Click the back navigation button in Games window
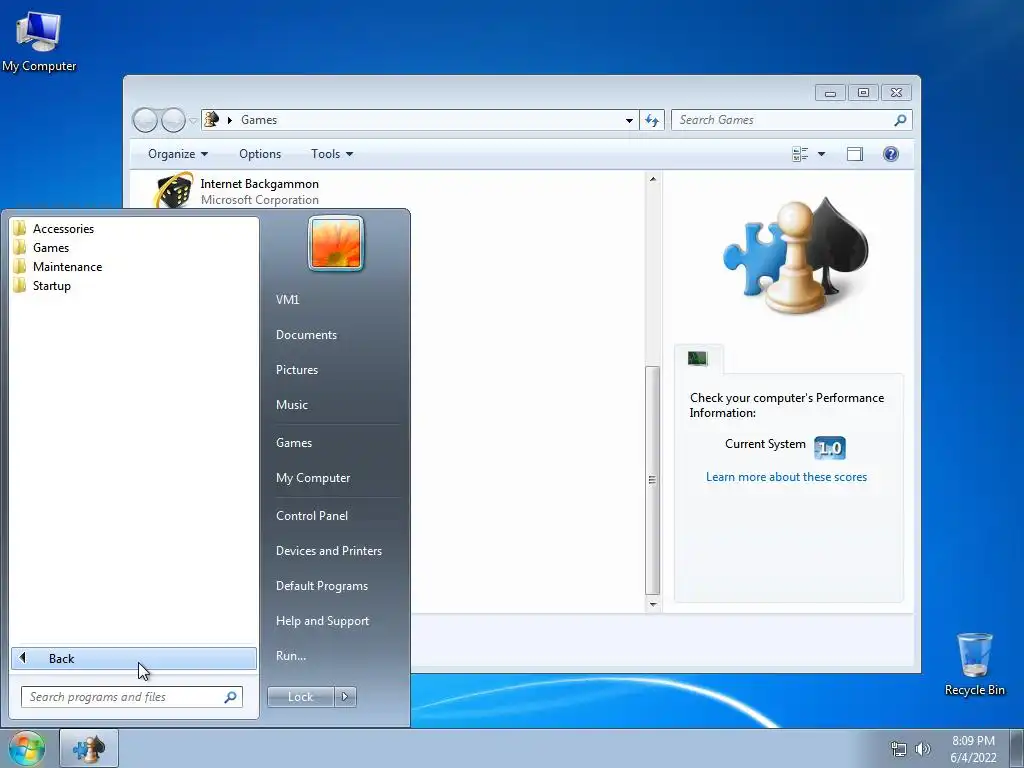Image resolution: width=1024 pixels, height=768 pixels. click(x=145, y=120)
